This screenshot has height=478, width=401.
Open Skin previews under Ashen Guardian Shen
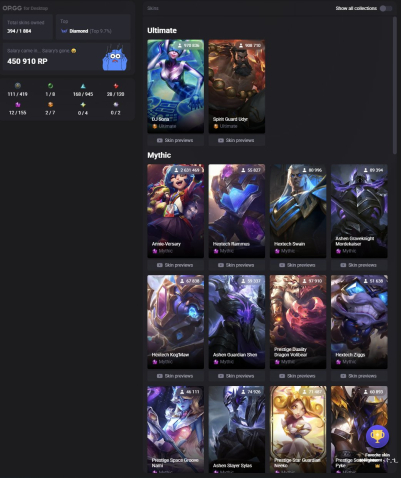(237, 376)
